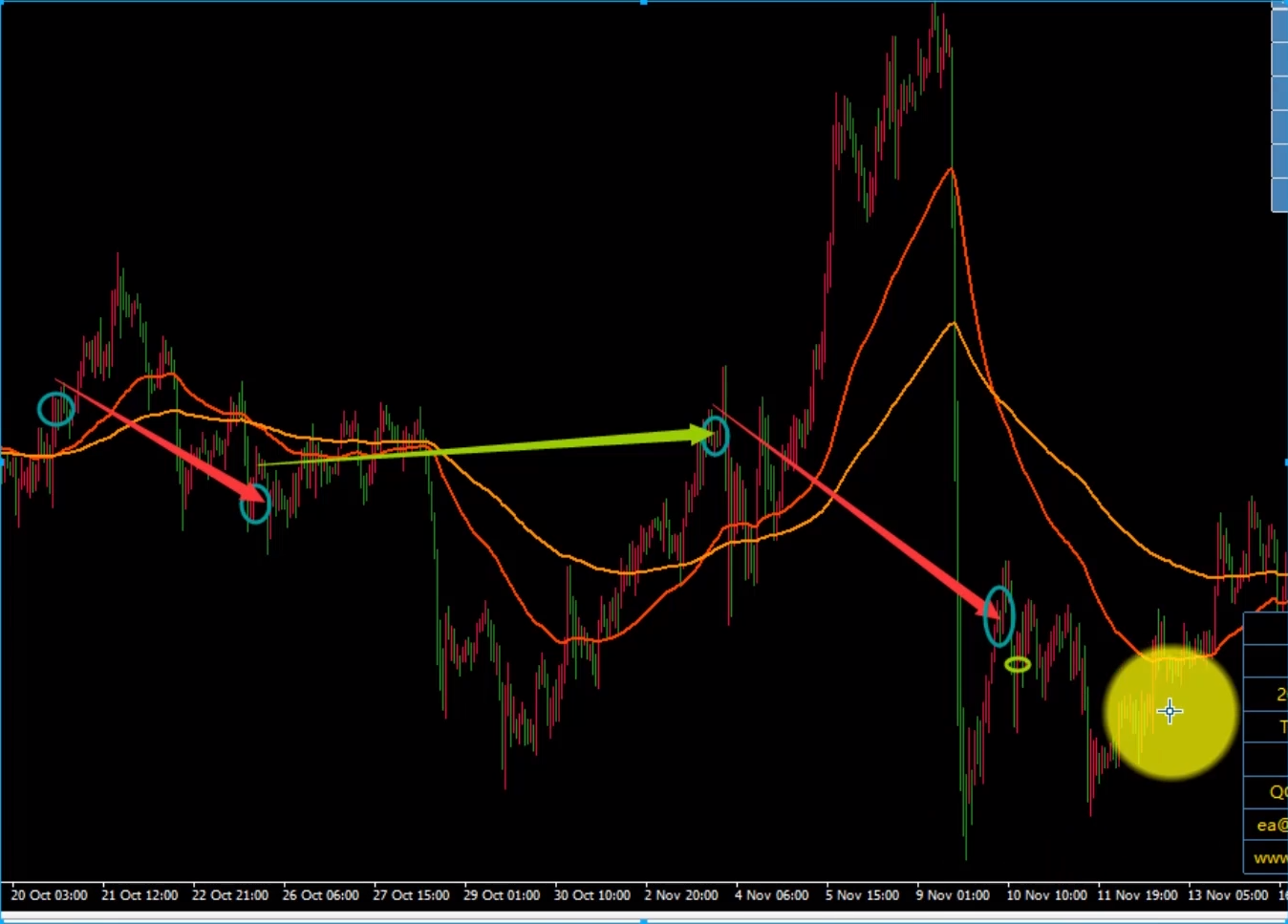Click the dark orange moving average peak
This screenshot has height=924, width=1288.
tap(951, 169)
